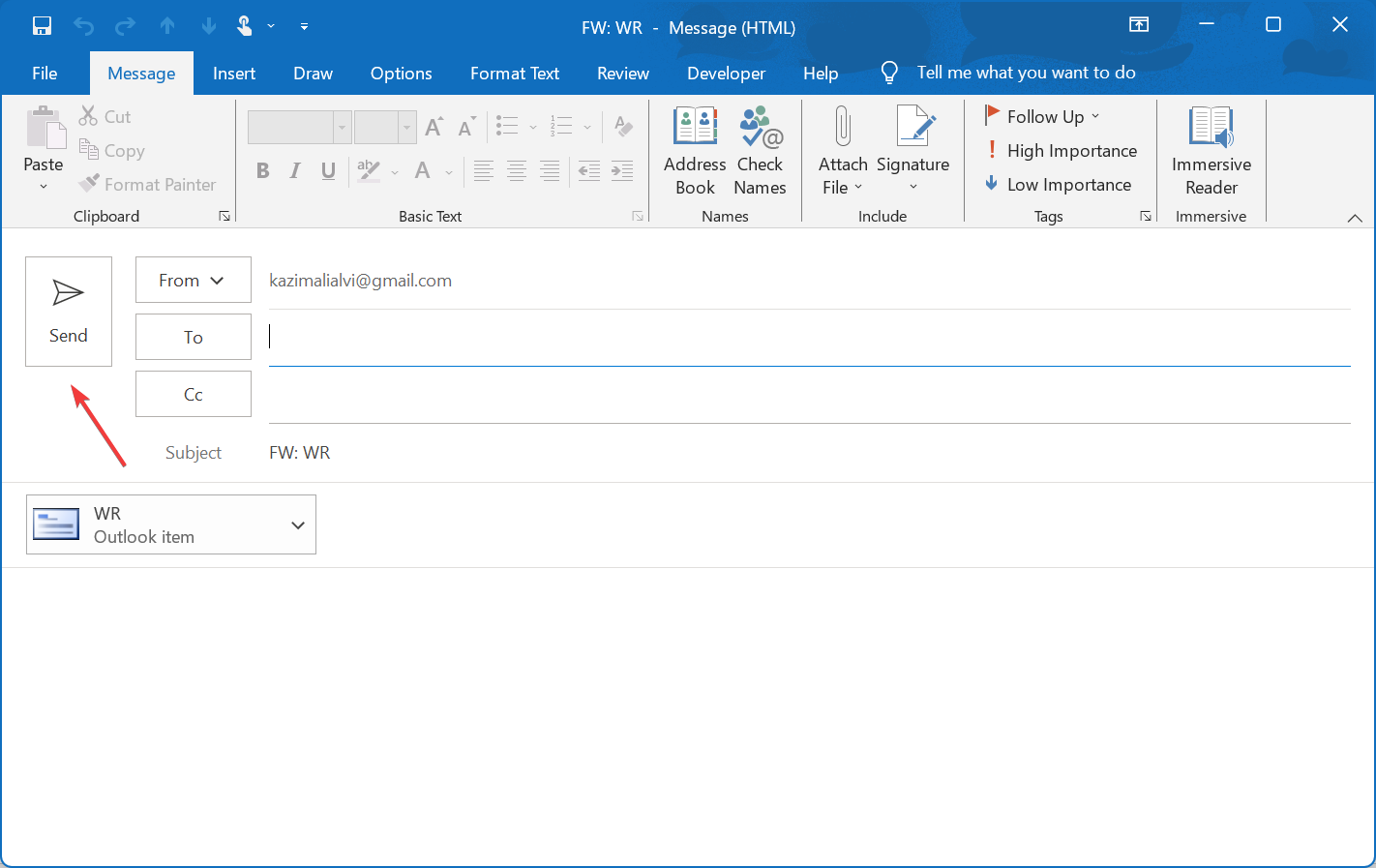
Task: Expand the From account dropdown
Action: [x=193, y=281]
